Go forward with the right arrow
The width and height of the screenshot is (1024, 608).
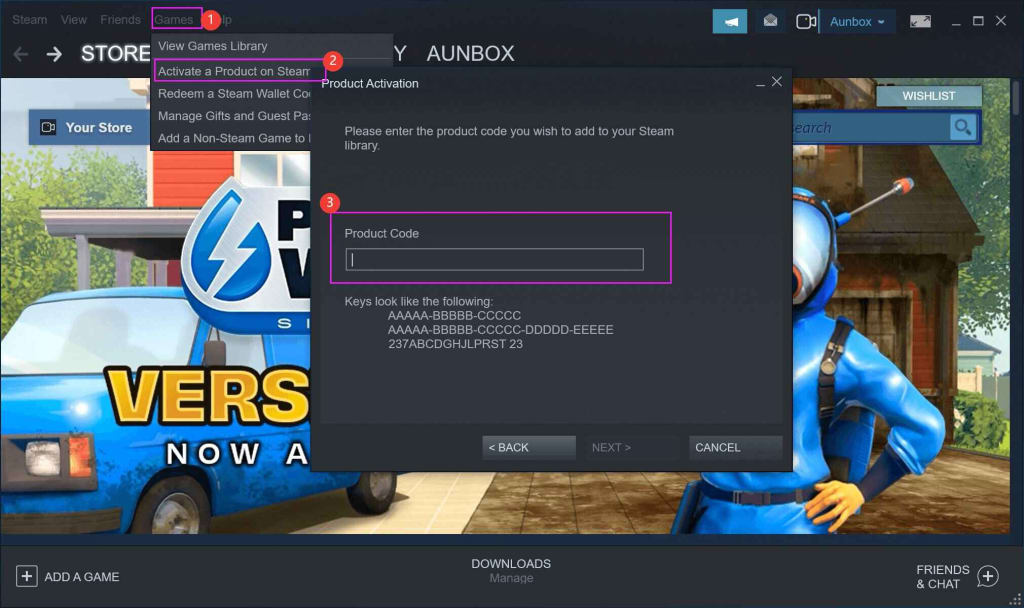coord(54,54)
